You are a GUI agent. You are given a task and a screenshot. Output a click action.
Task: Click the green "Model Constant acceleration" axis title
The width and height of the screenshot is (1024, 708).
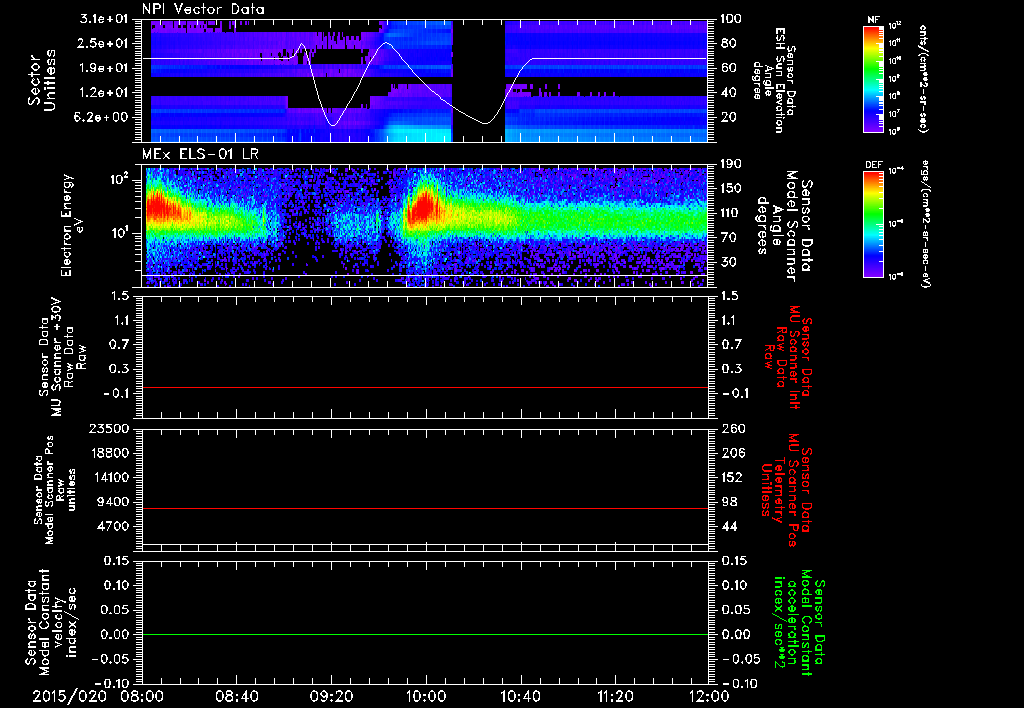coord(798,622)
